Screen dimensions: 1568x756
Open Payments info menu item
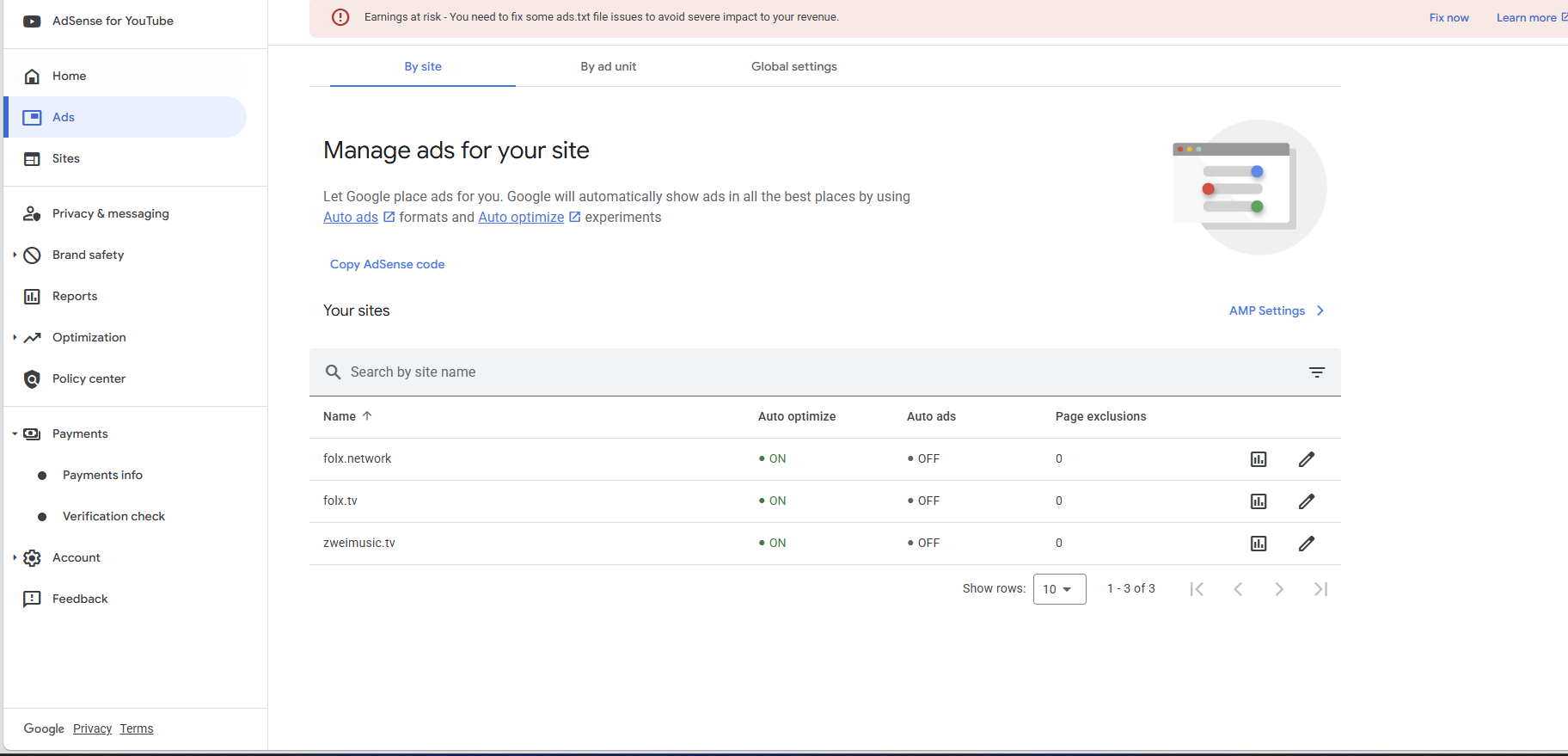click(102, 476)
